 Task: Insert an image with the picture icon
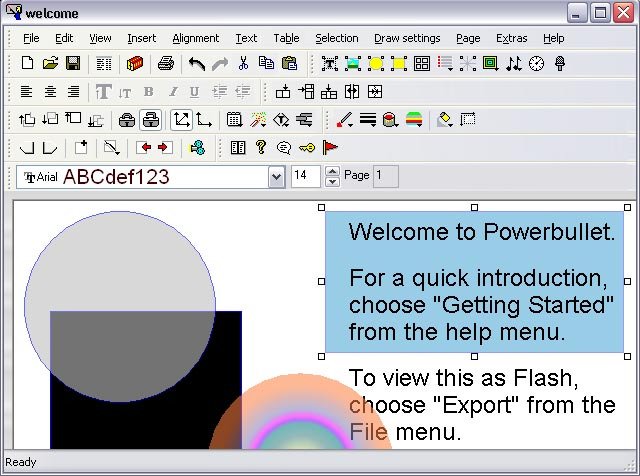353,64
